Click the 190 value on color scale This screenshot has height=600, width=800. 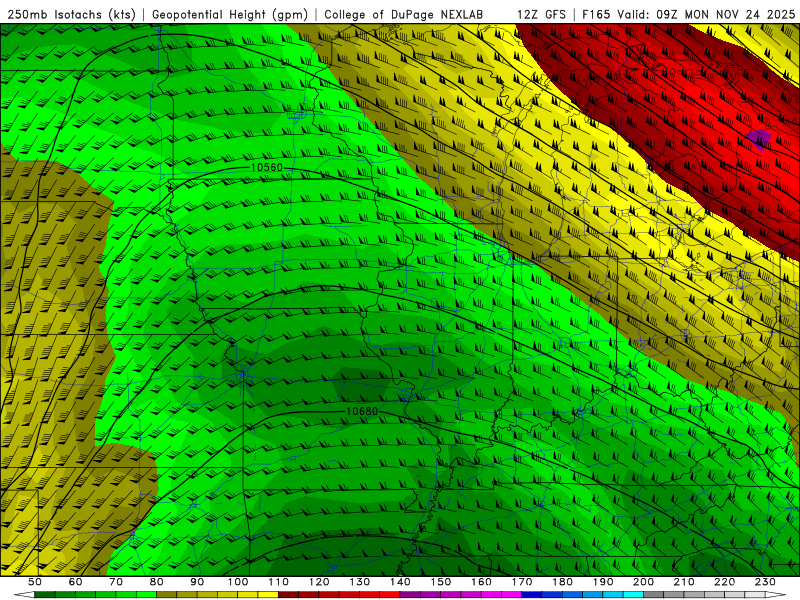(603, 582)
